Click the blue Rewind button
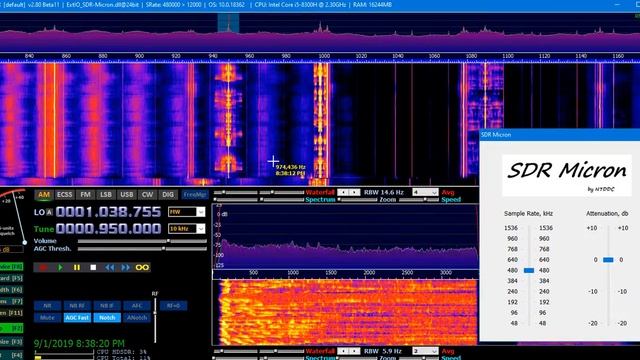Viewport: 640px width, 360px height. [109, 267]
